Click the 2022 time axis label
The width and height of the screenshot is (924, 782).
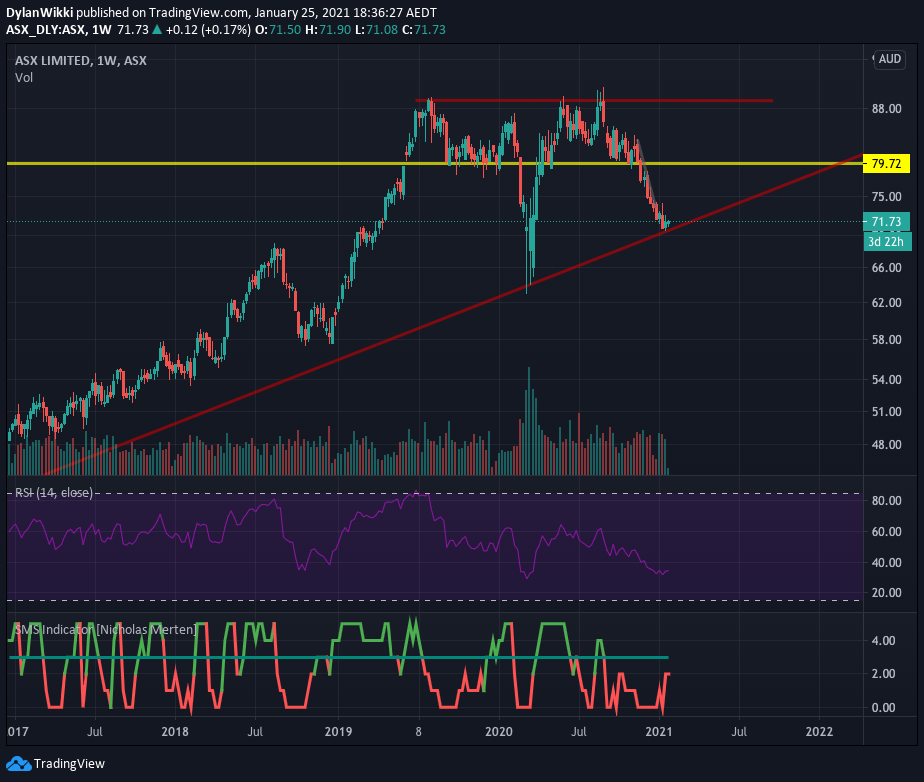[x=819, y=731]
